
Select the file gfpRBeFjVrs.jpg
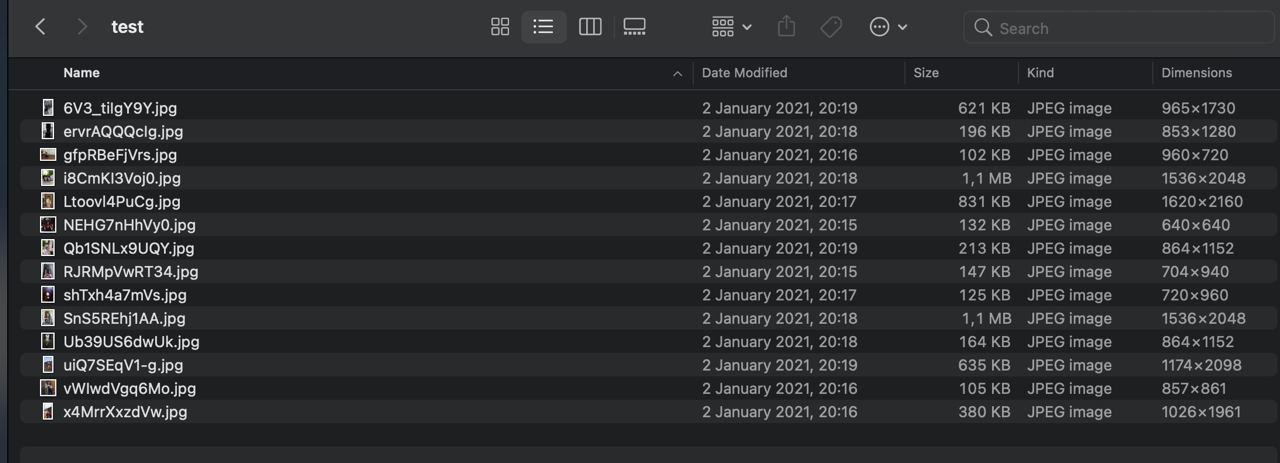[x=120, y=155]
